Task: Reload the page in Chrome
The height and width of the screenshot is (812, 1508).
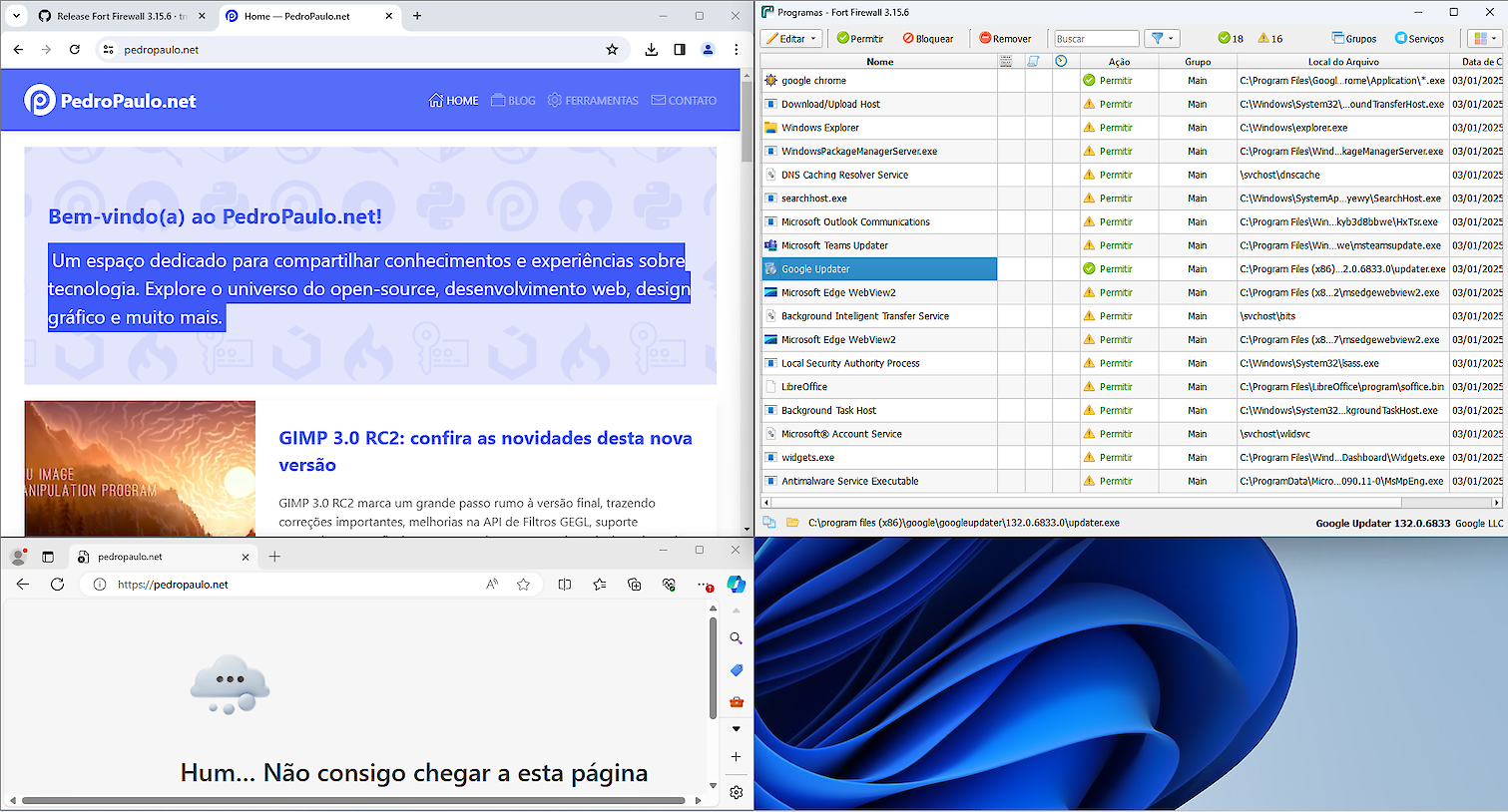Action: (75, 49)
